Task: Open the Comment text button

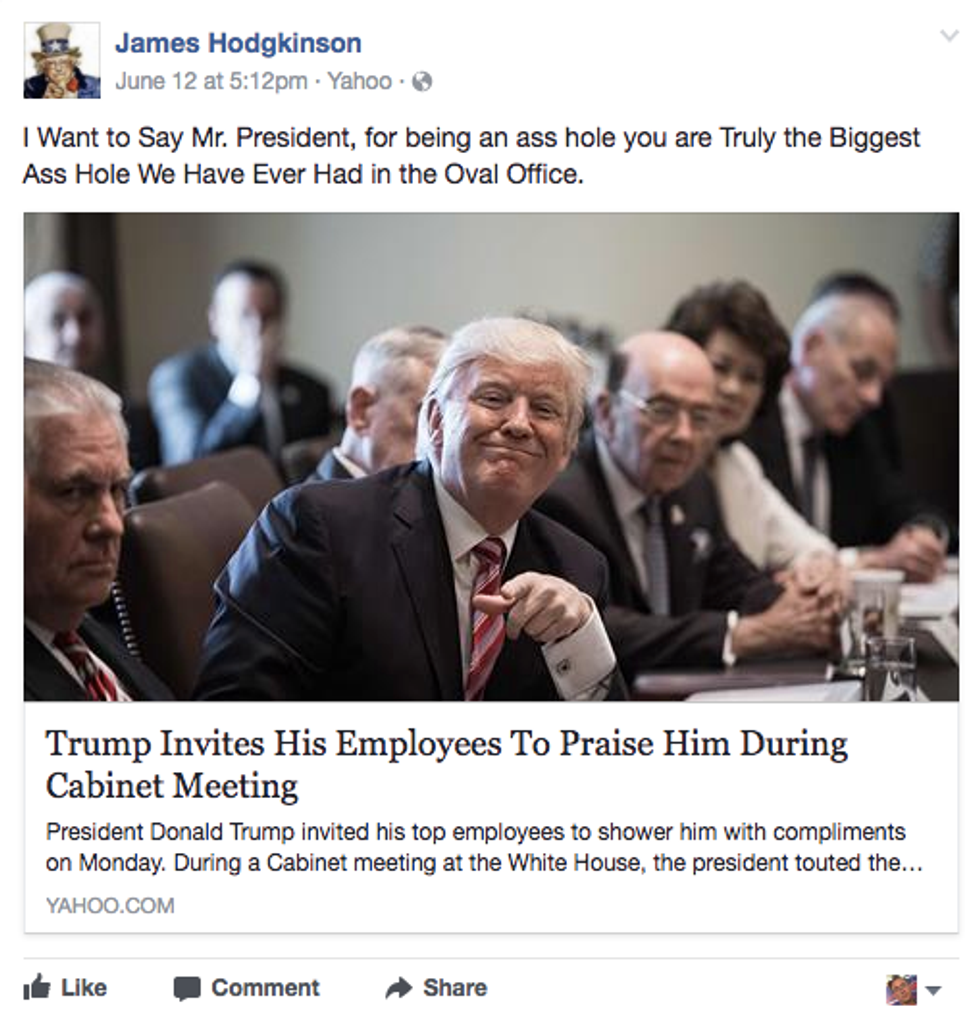Action: click(265, 988)
